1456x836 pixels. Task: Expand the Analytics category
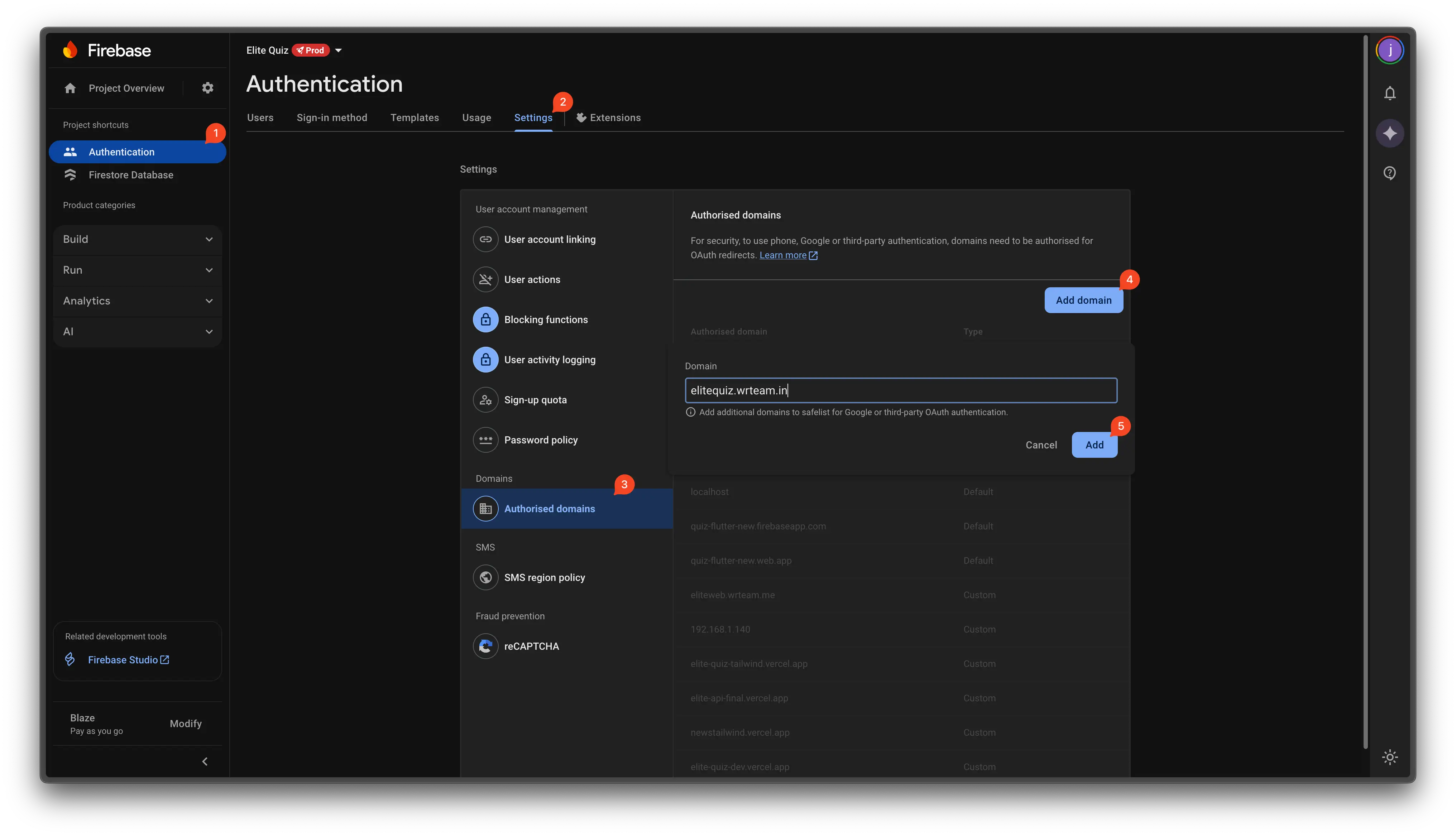tap(138, 301)
